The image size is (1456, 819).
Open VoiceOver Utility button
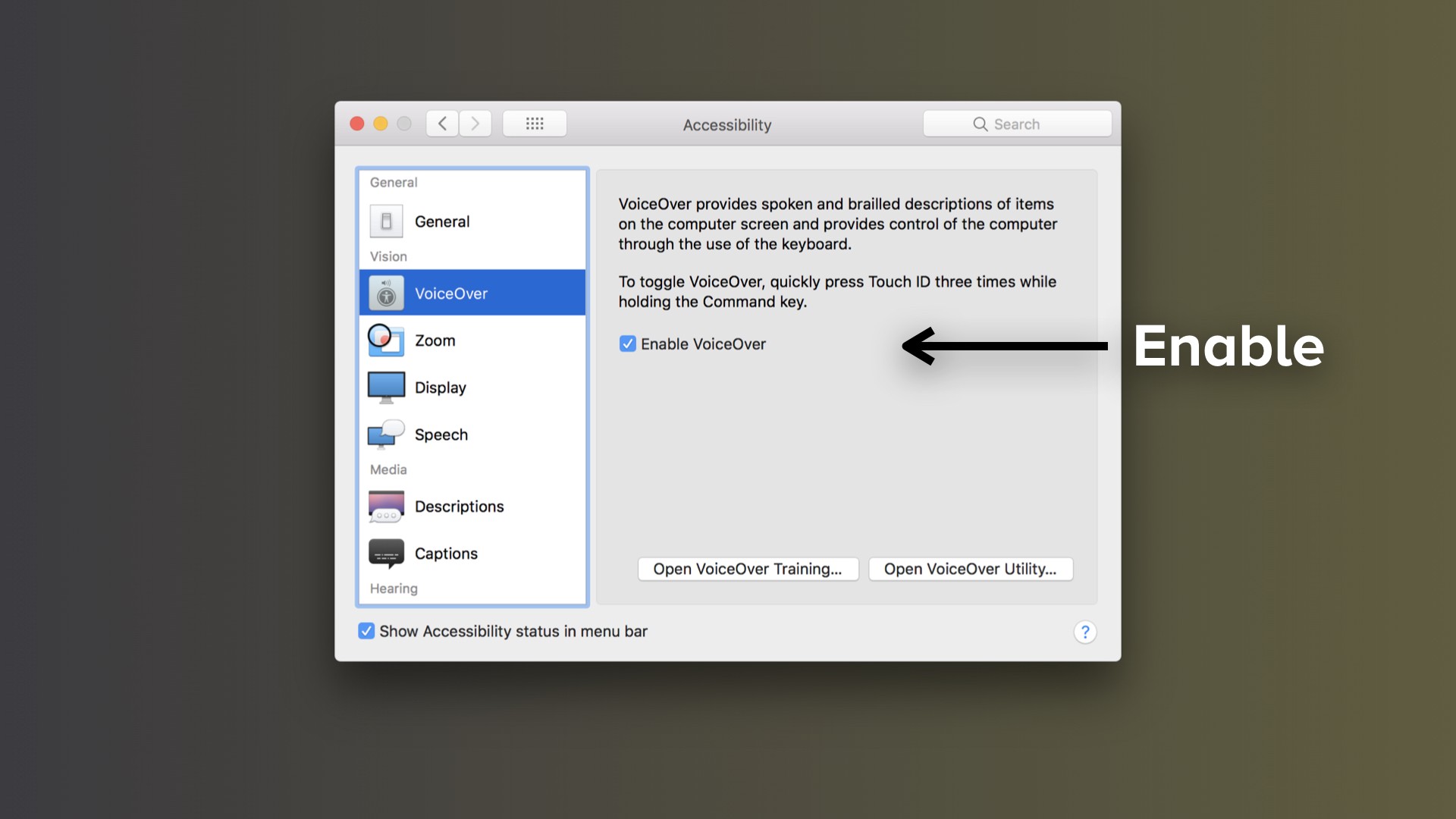(x=970, y=569)
